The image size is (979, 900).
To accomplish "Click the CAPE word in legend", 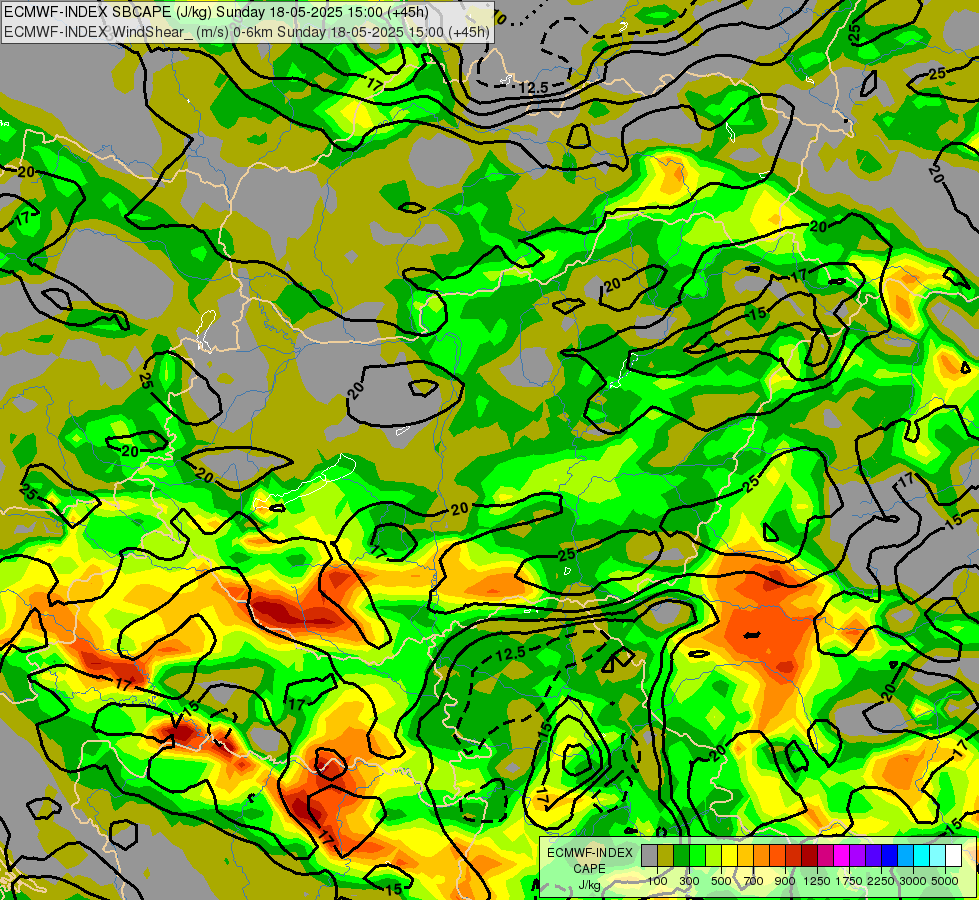I will tap(589, 868).
